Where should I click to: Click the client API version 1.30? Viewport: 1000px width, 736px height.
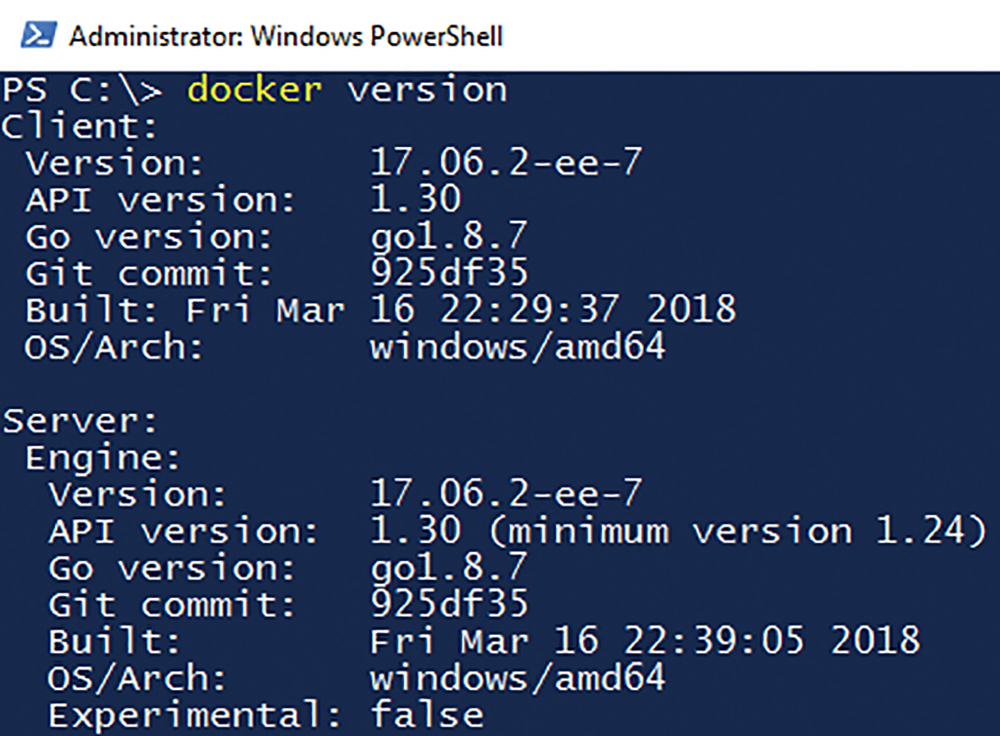[x=416, y=200]
